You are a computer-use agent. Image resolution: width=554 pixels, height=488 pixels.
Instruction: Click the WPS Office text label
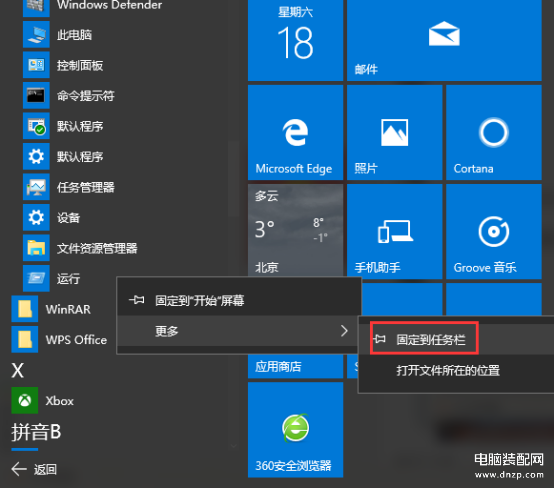click(76, 340)
